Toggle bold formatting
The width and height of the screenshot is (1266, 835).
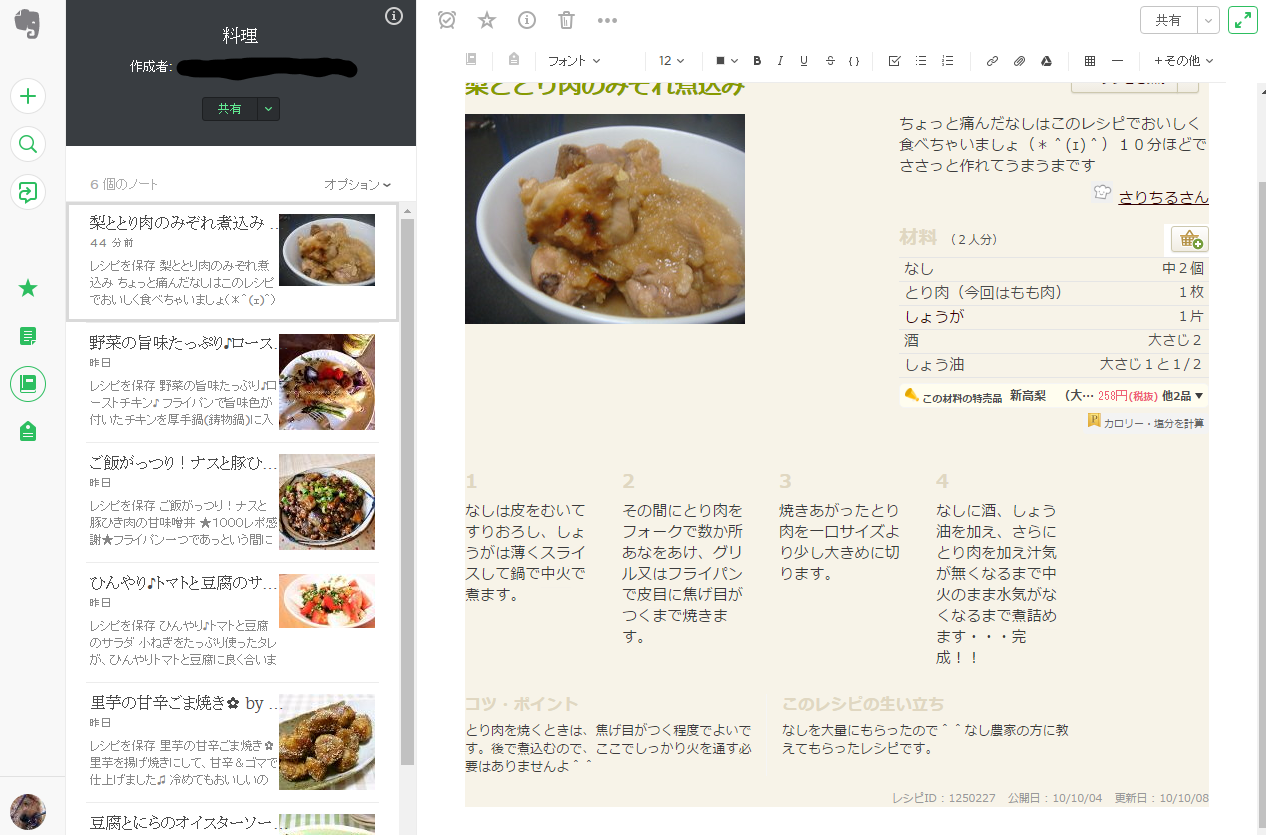(x=757, y=61)
